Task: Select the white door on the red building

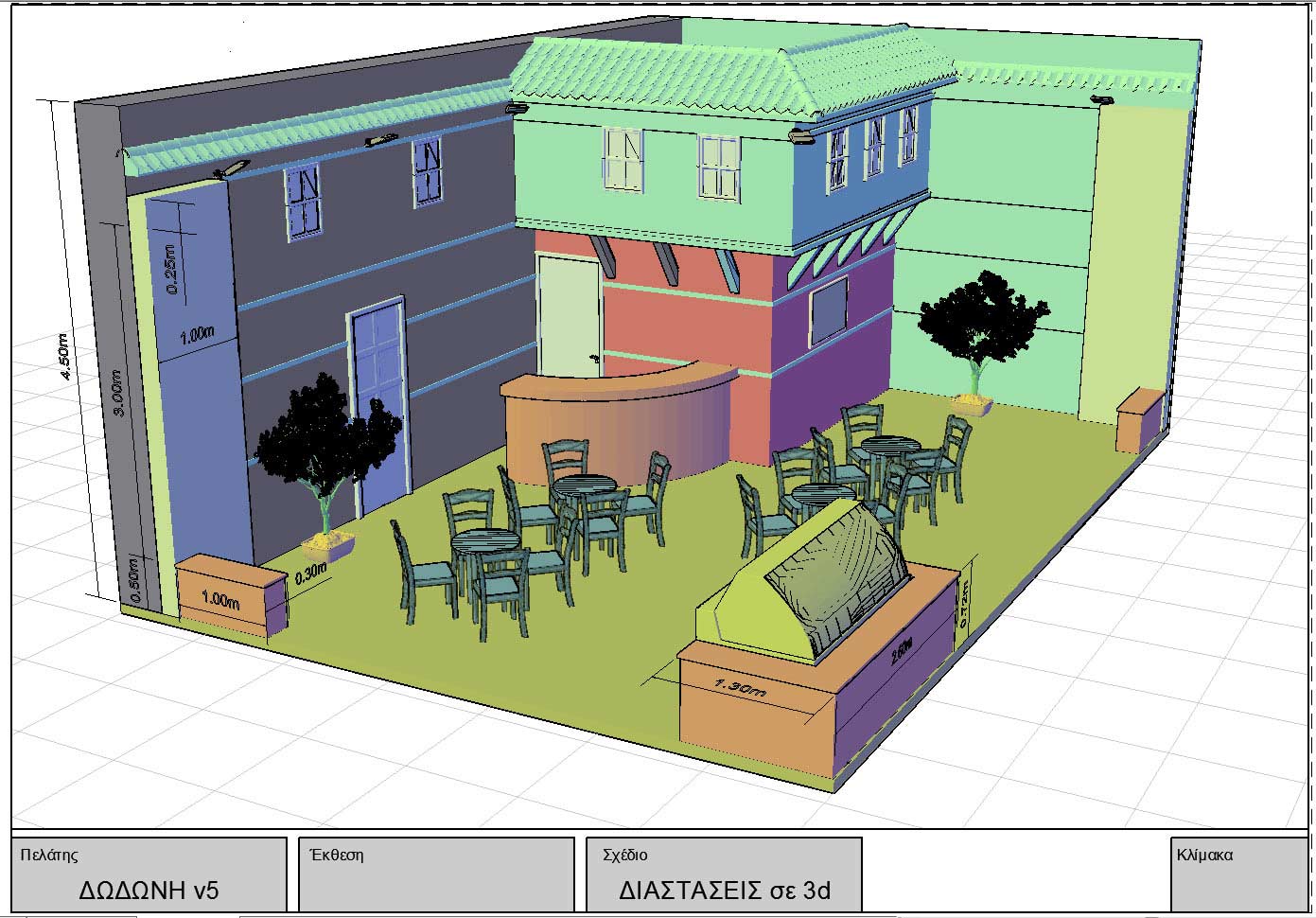Action: 570,315
